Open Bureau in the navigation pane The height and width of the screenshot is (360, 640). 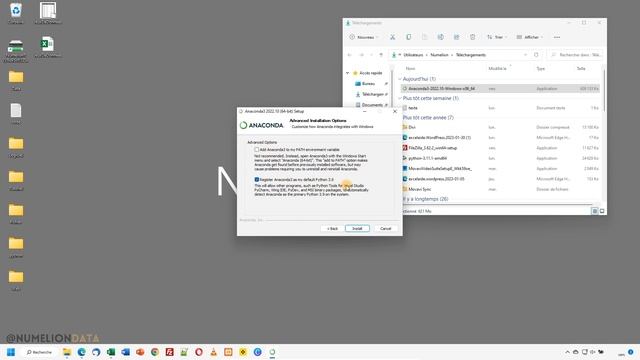pos(368,84)
